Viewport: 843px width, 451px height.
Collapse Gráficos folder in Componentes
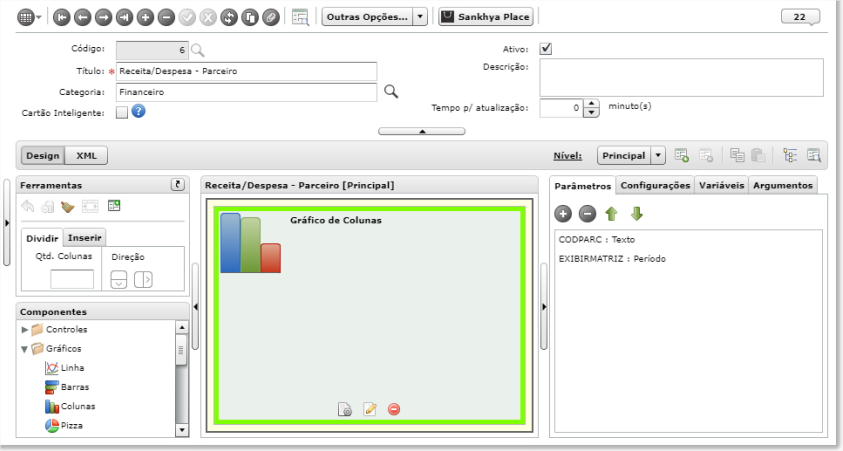pos(25,349)
